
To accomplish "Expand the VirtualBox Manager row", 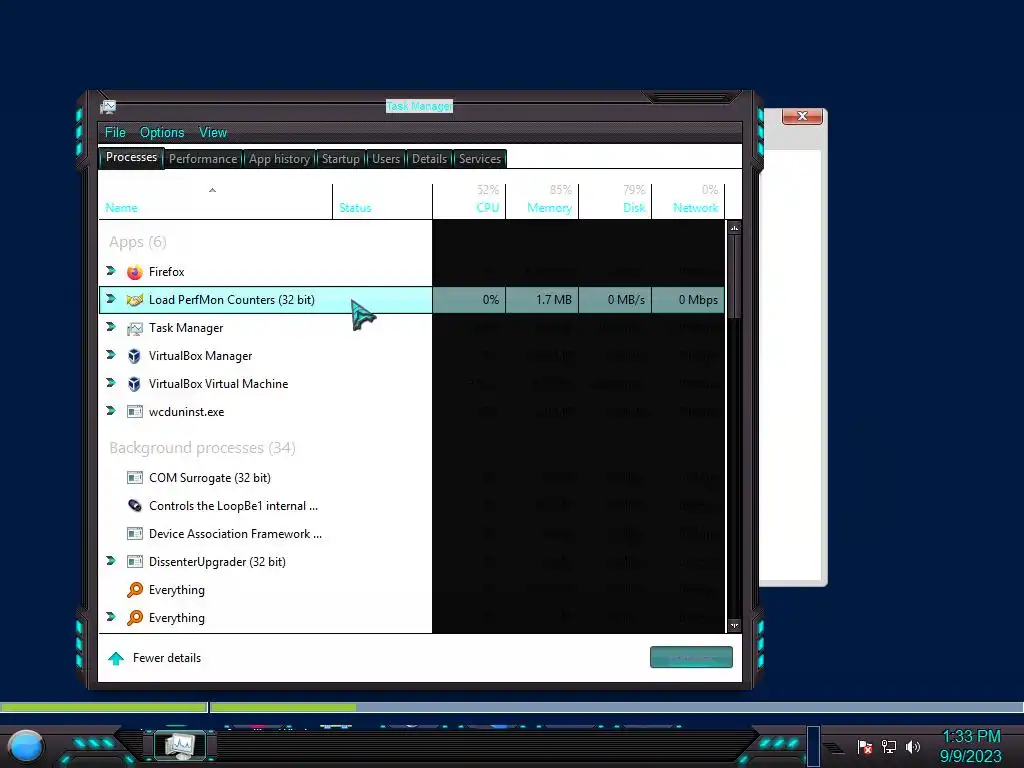I will coord(111,355).
